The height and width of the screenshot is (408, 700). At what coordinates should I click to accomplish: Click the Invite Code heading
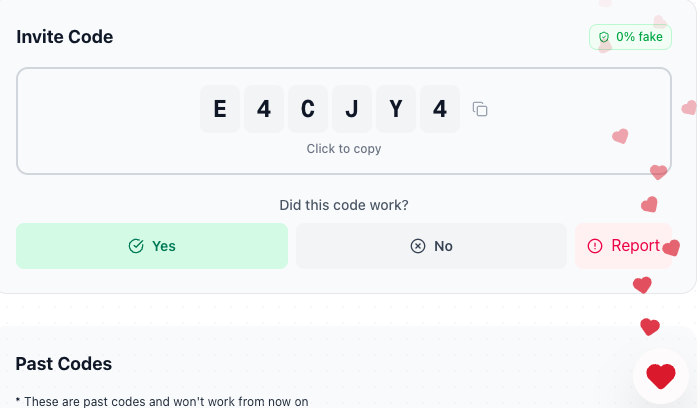tap(65, 37)
